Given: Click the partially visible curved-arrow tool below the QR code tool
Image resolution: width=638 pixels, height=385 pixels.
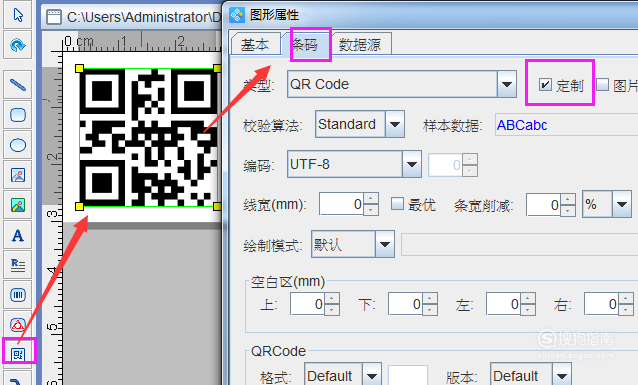Looking at the screenshot, I should 17,378.
